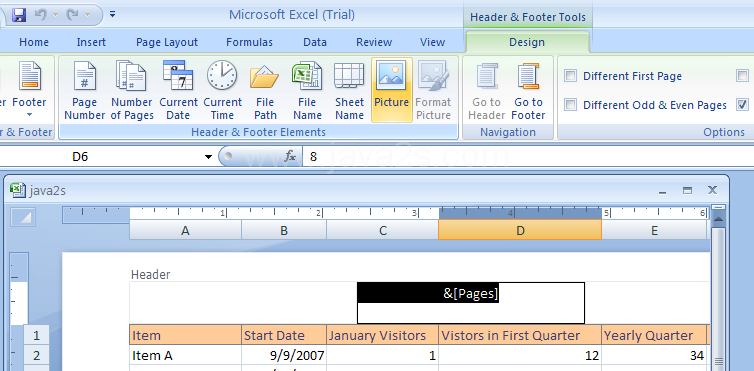Screen dimensions: 754x371
Task: Click the Save icon in quick access toolbar
Action: pos(19,15)
